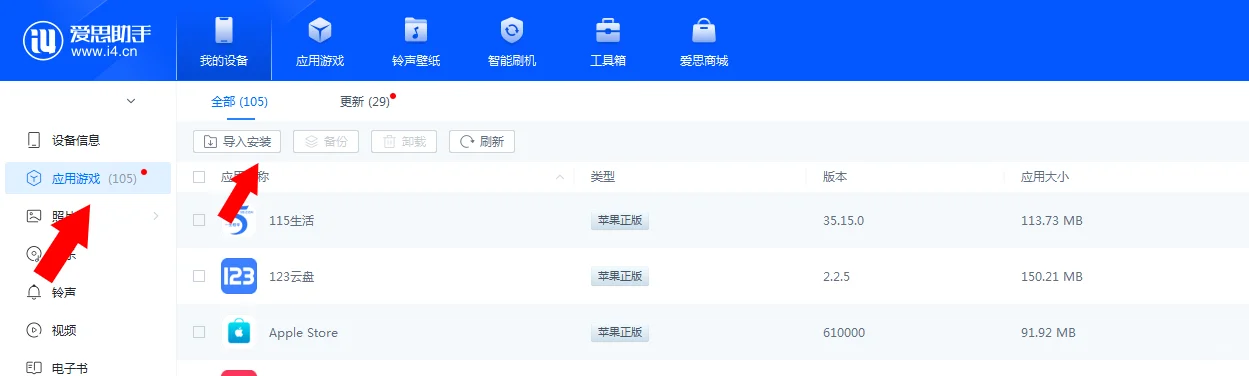Click the 刷新 button
Image resolution: width=1249 pixels, height=376 pixels.
coord(482,142)
